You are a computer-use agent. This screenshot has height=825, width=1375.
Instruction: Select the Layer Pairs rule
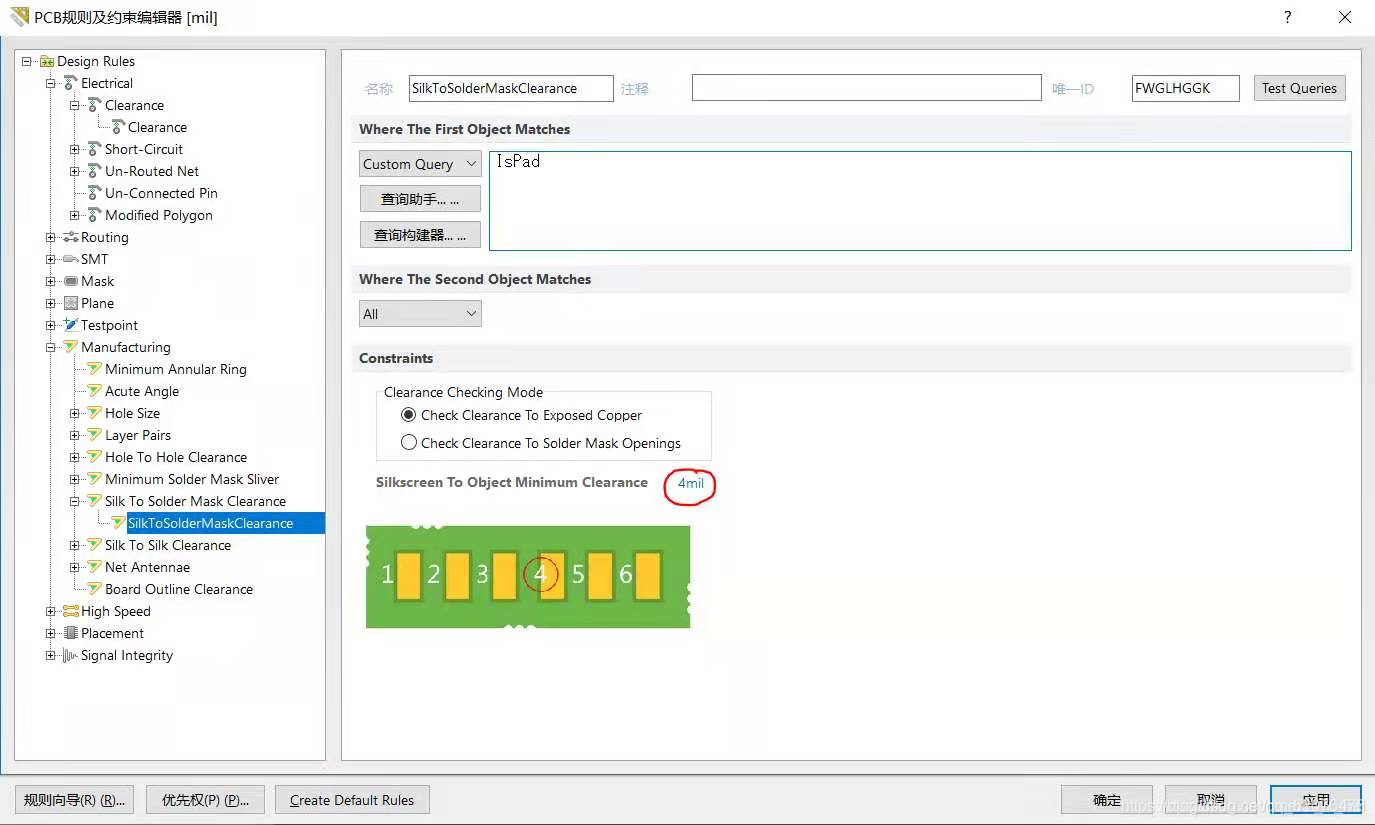coord(138,435)
